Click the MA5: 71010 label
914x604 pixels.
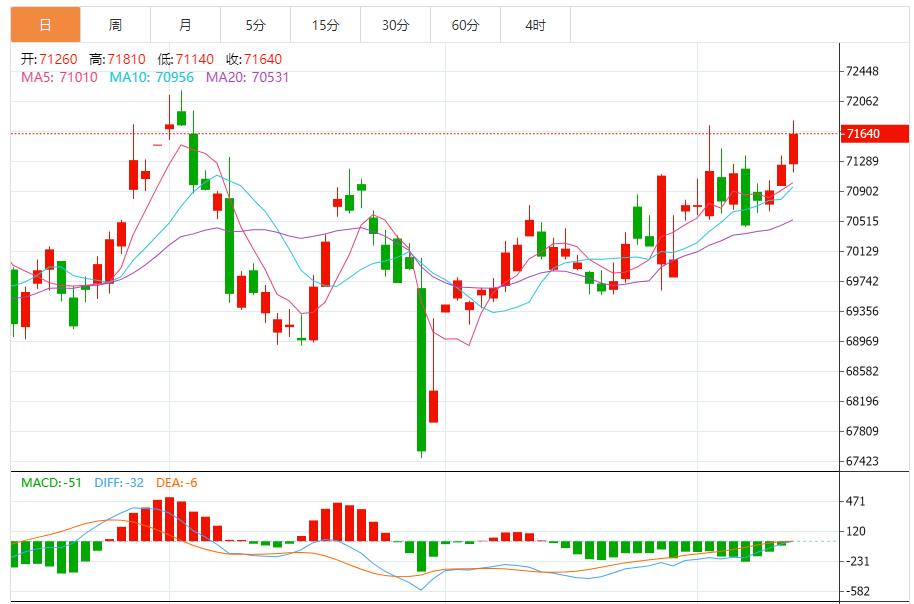point(59,77)
